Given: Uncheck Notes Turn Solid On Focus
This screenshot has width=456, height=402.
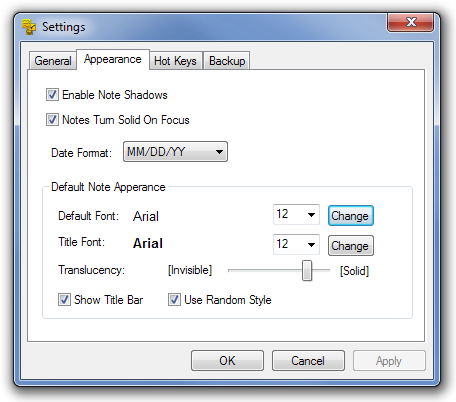Looking at the screenshot, I should point(52,119).
